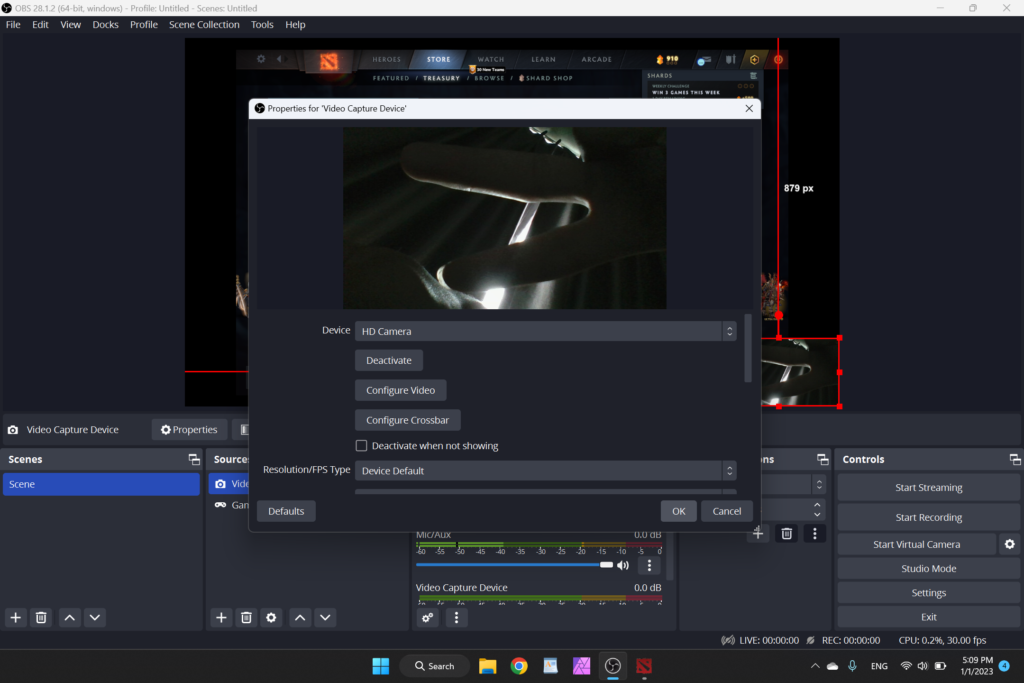This screenshot has height=683, width=1024.
Task: Add a new scene with the plus icon
Action: pyautogui.click(x=16, y=617)
